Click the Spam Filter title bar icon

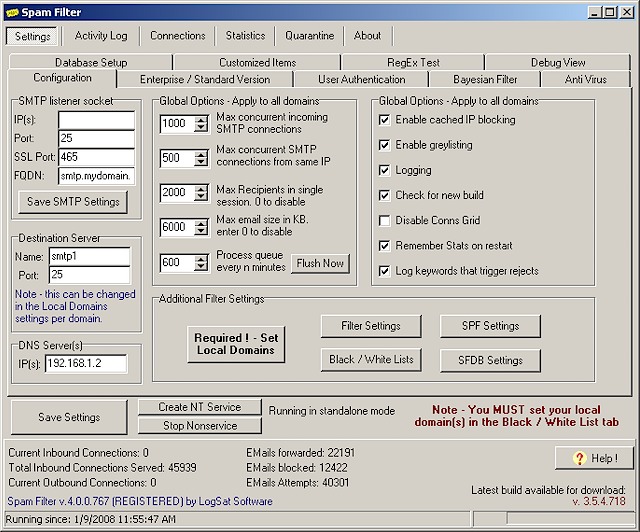[12, 13]
